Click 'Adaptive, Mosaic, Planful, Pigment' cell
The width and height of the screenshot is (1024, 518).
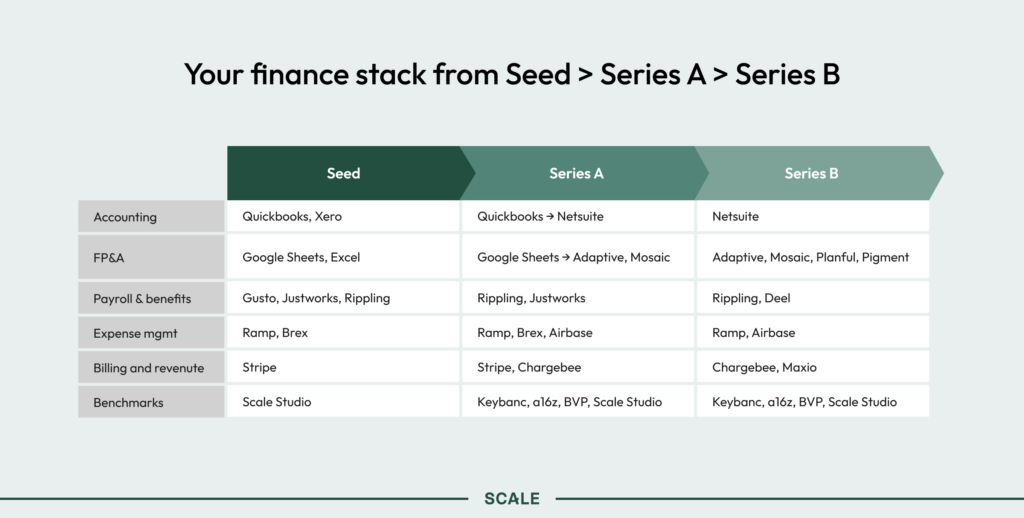click(812, 257)
